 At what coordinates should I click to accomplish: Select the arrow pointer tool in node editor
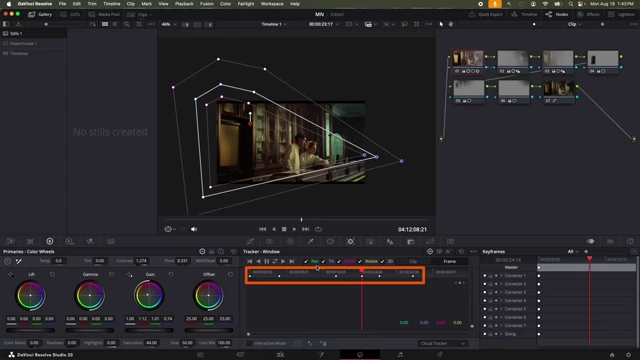(x=441, y=24)
